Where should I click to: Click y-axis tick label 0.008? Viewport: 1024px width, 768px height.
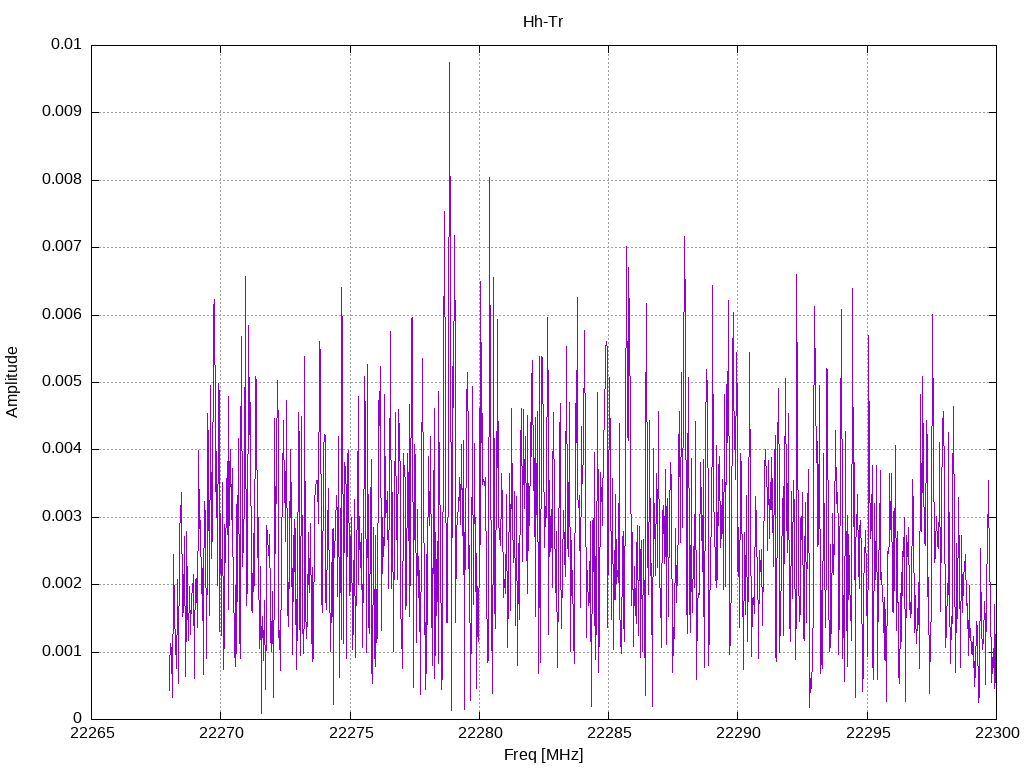coord(62,180)
